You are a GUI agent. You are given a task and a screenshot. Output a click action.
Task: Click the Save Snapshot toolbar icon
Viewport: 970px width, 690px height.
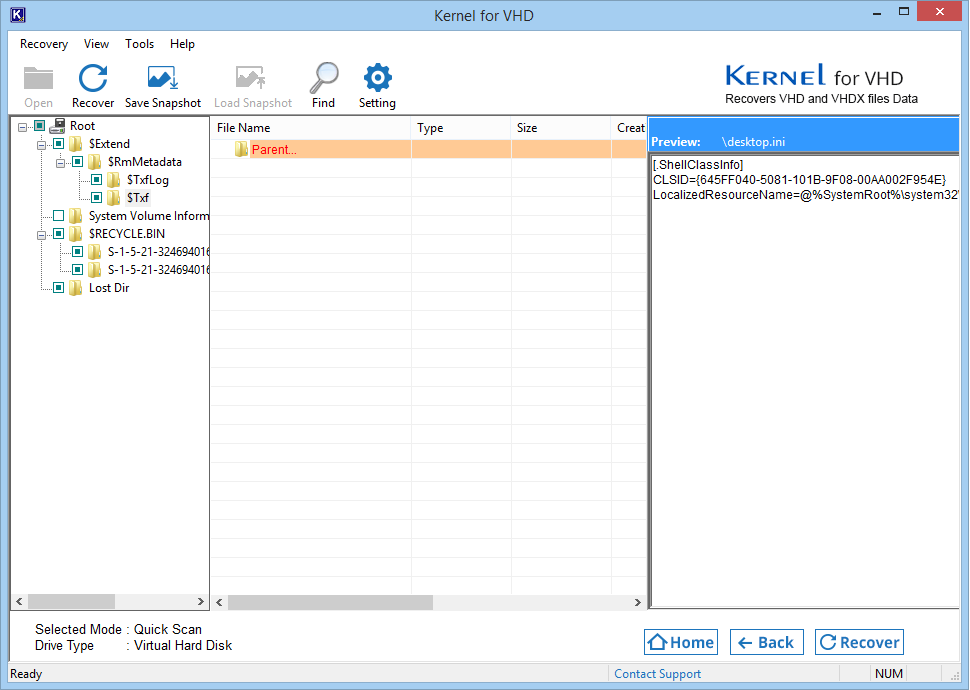tap(163, 78)
